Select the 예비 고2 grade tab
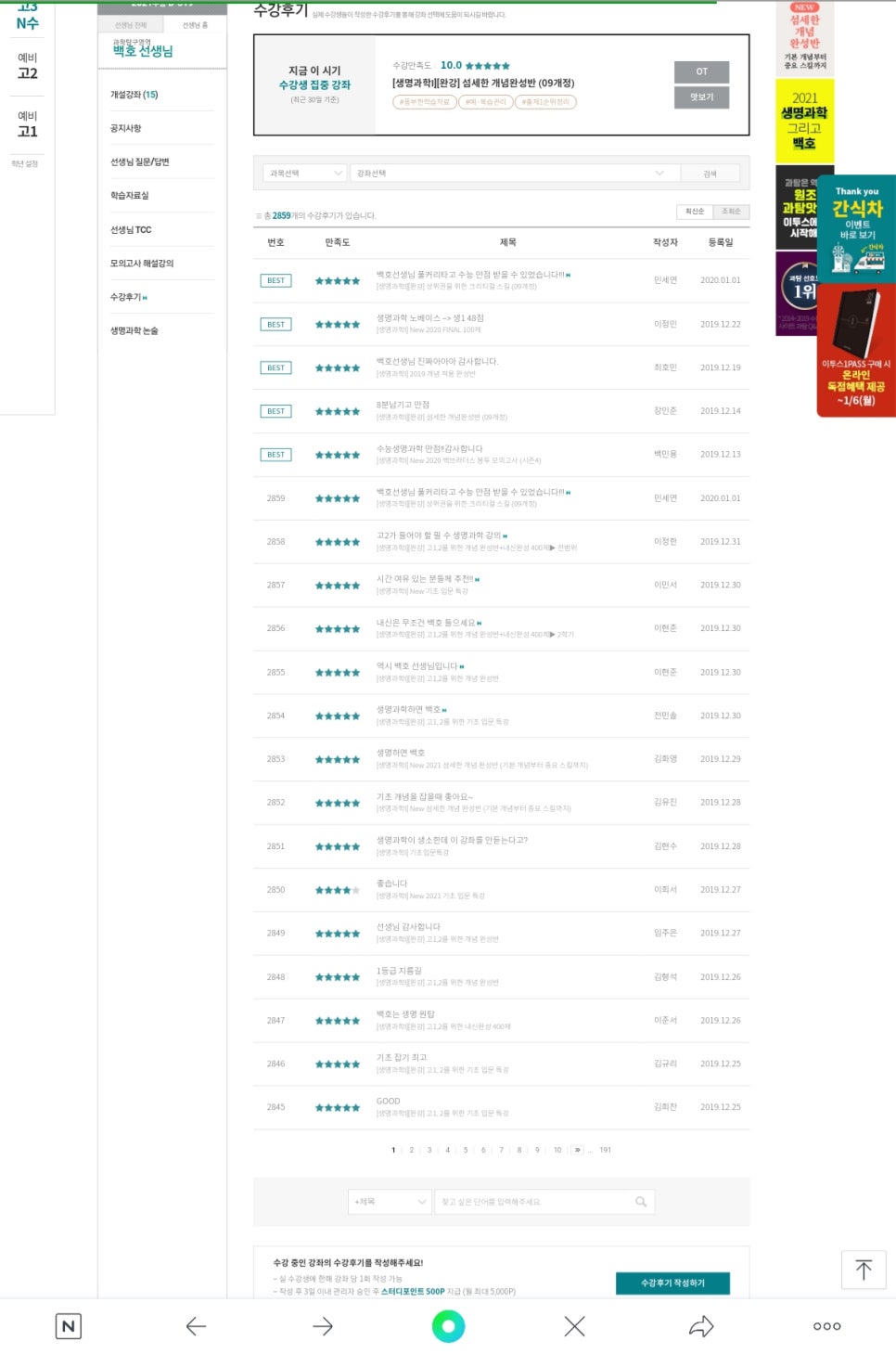This screenshot has width=896, height=1354. 28,66
